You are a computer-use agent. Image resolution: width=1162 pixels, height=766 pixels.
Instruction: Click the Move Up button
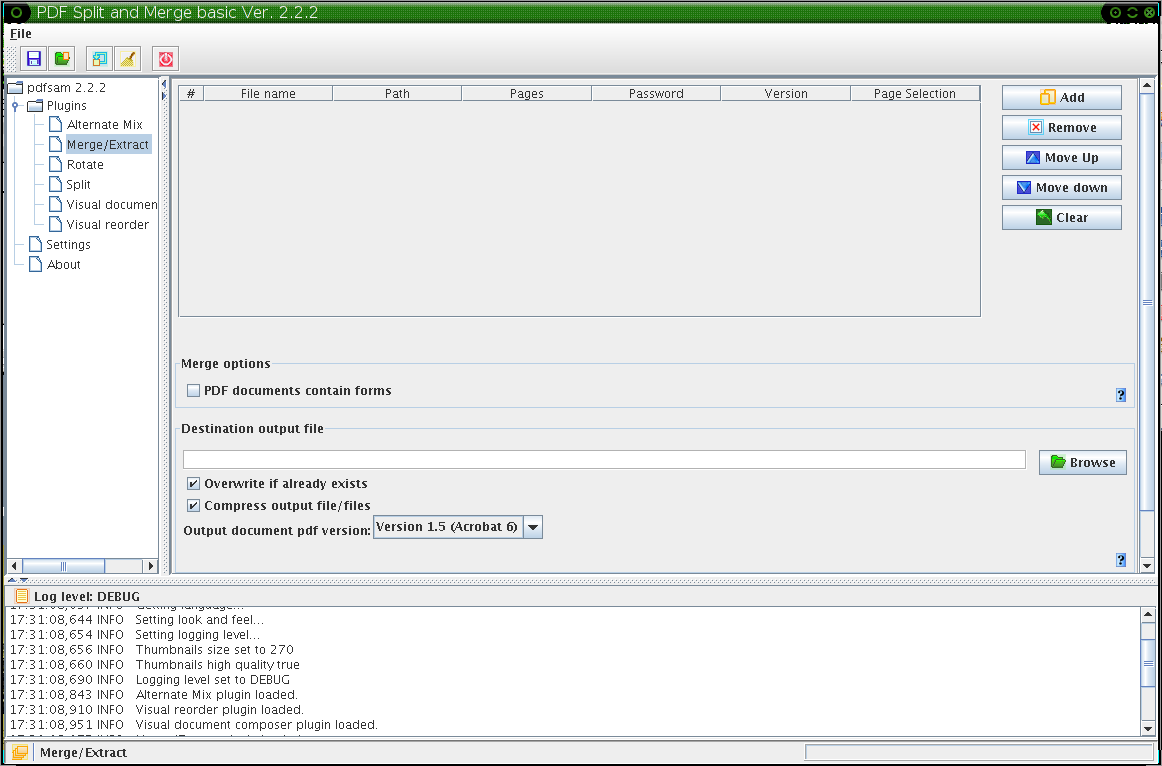coord(1061,158)
